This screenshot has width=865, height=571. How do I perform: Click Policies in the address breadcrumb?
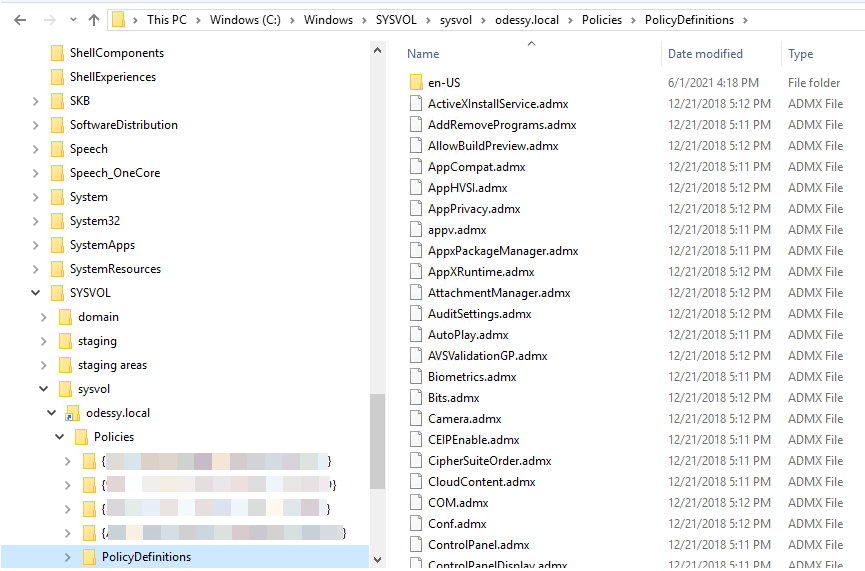tap(602, 20)
